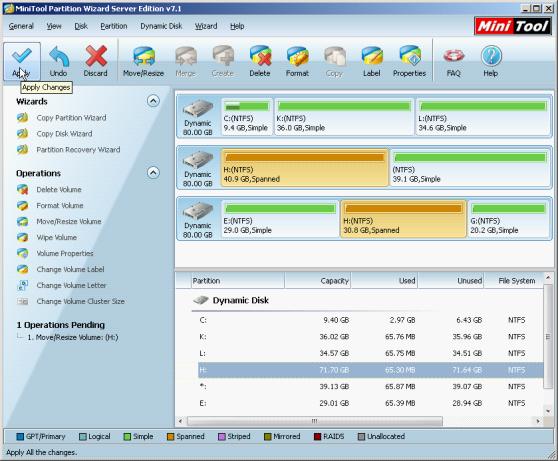Open the Partition menu

click(114, 26)
